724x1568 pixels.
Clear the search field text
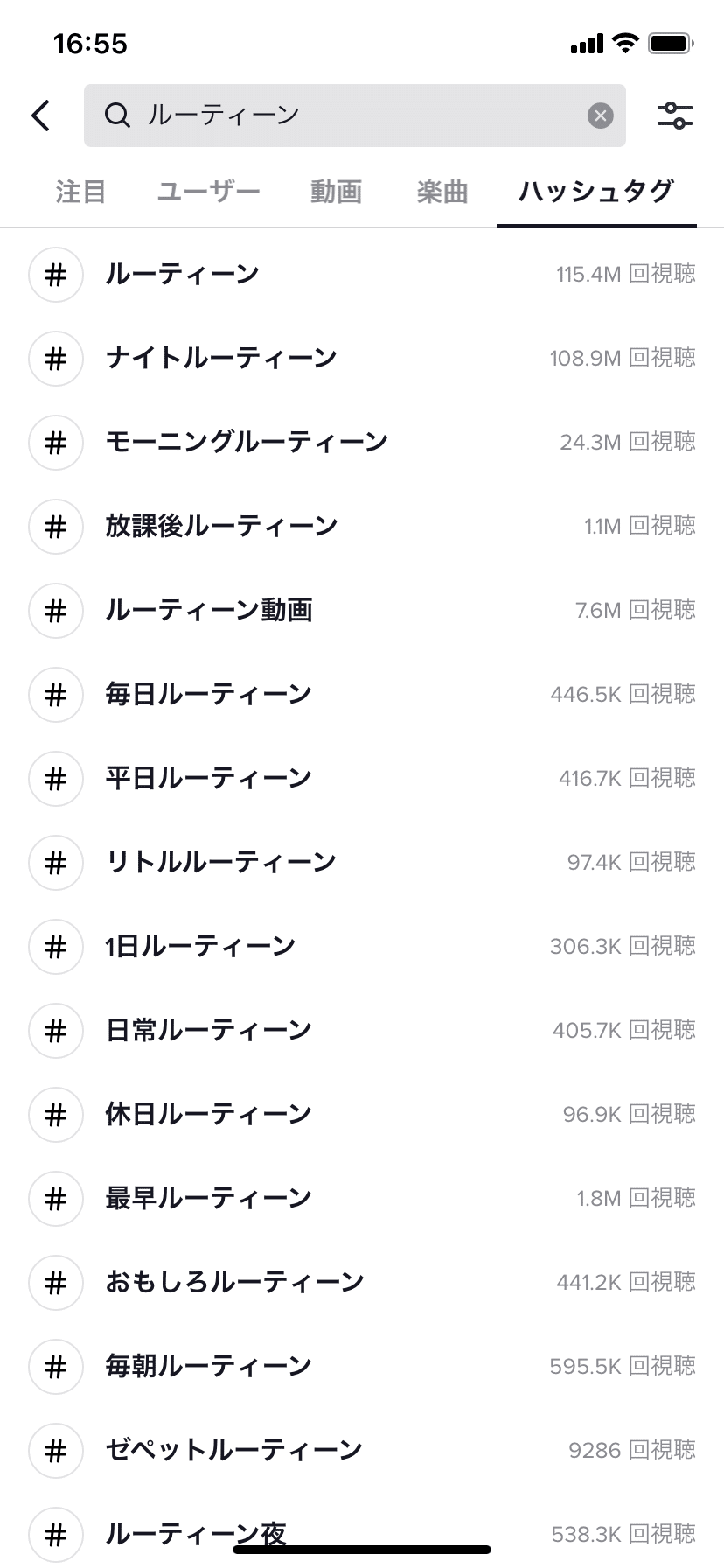click(x=600, y=115)
